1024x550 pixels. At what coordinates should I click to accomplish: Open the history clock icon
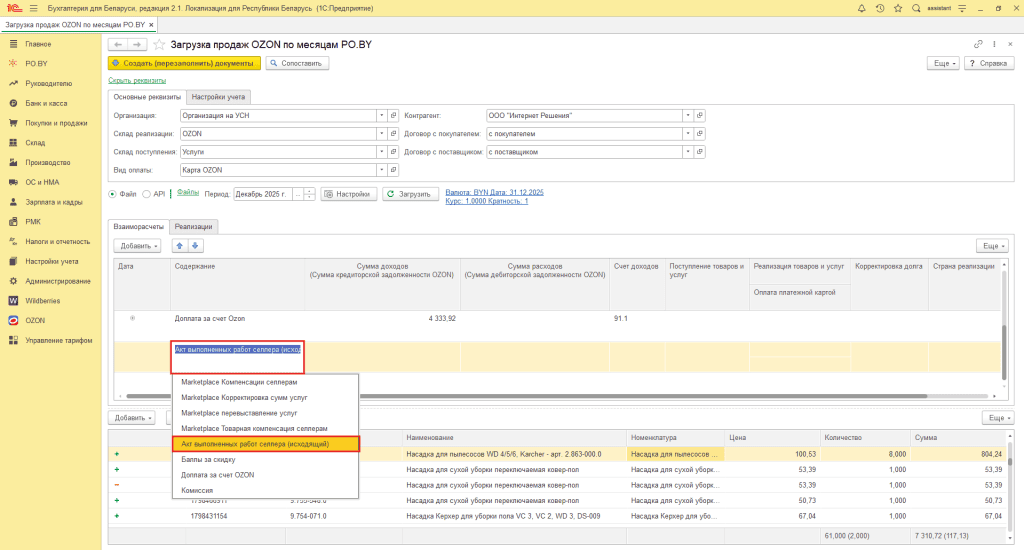click(x=880, y=8)
